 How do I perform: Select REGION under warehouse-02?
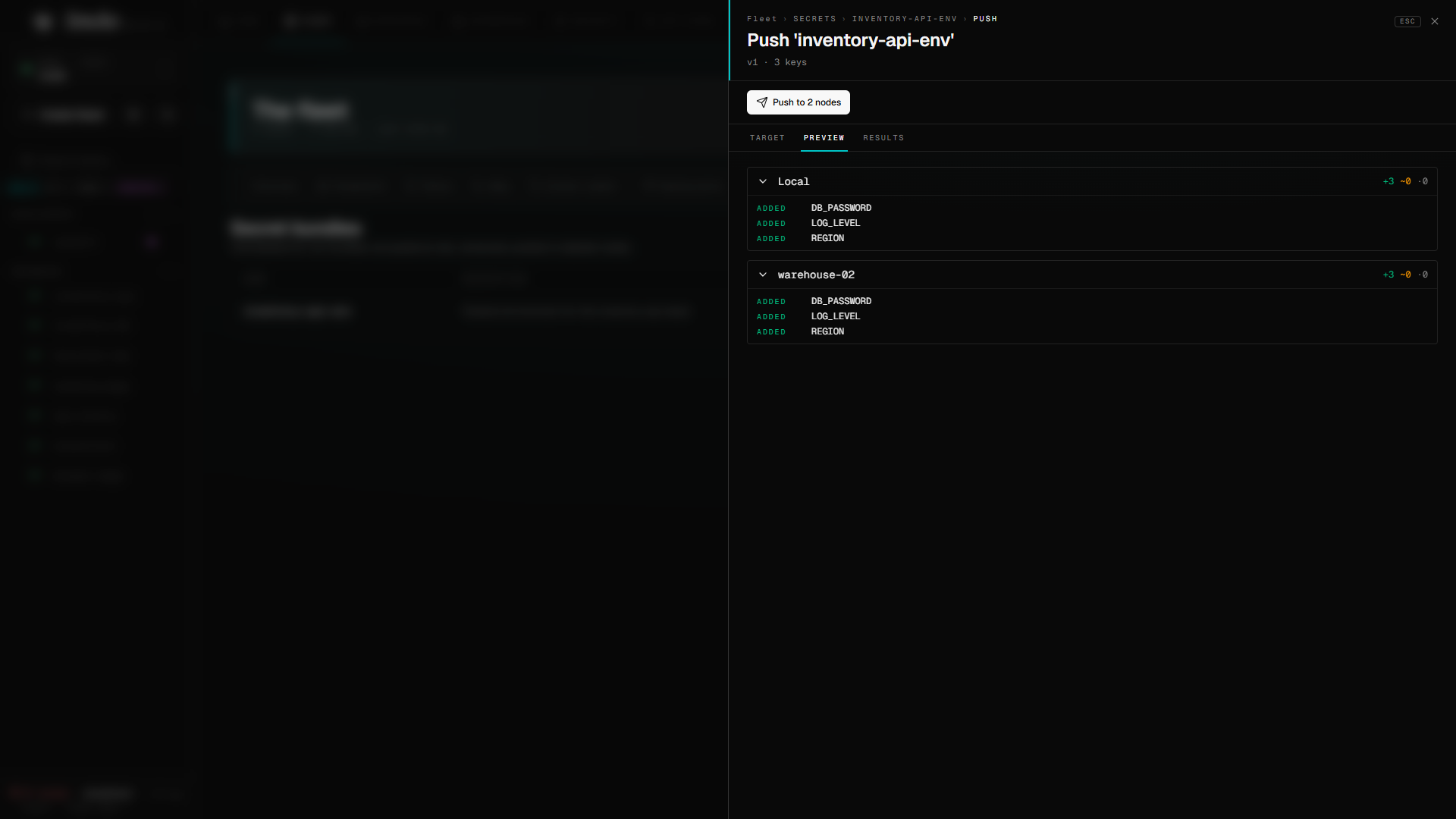[827, 331]
